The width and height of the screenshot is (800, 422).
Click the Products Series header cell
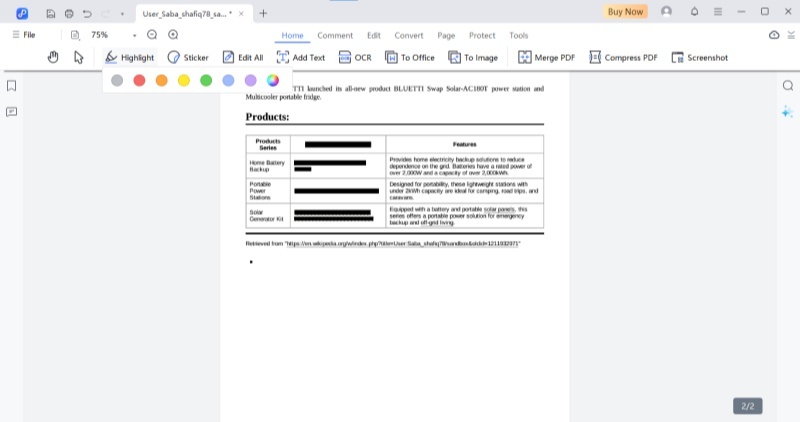tap(268, 144)
